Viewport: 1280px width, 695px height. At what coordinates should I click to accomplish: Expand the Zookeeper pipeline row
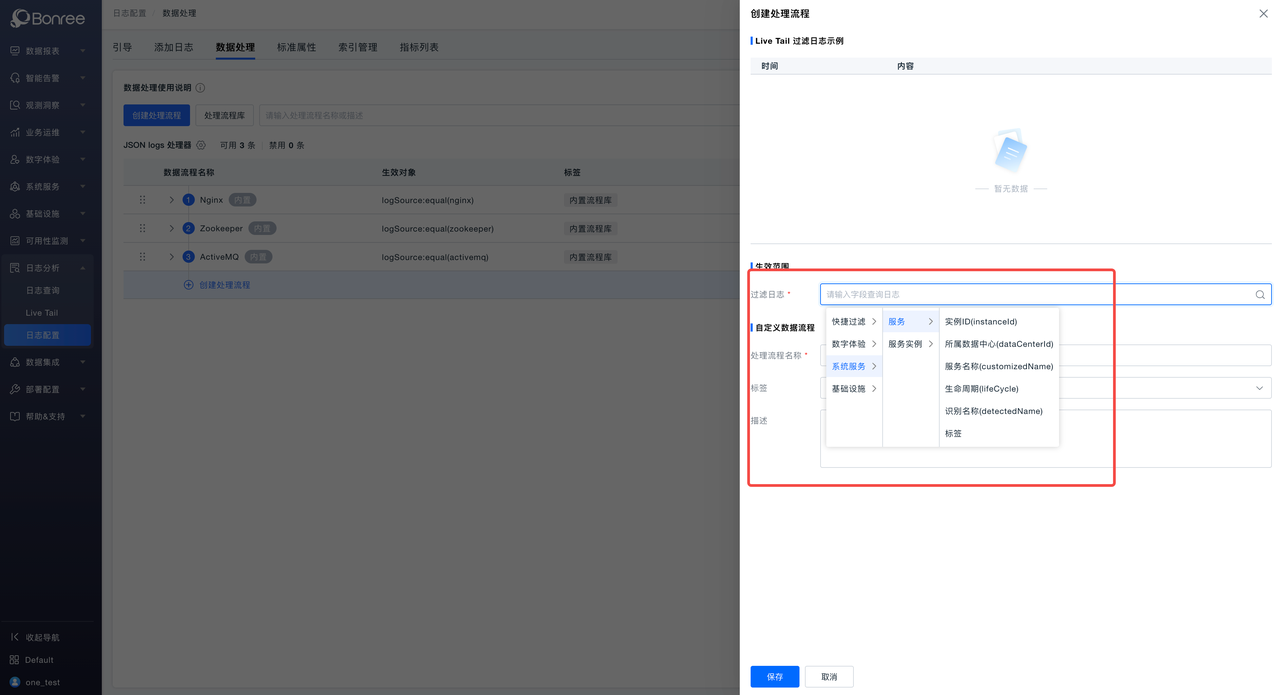171,229
